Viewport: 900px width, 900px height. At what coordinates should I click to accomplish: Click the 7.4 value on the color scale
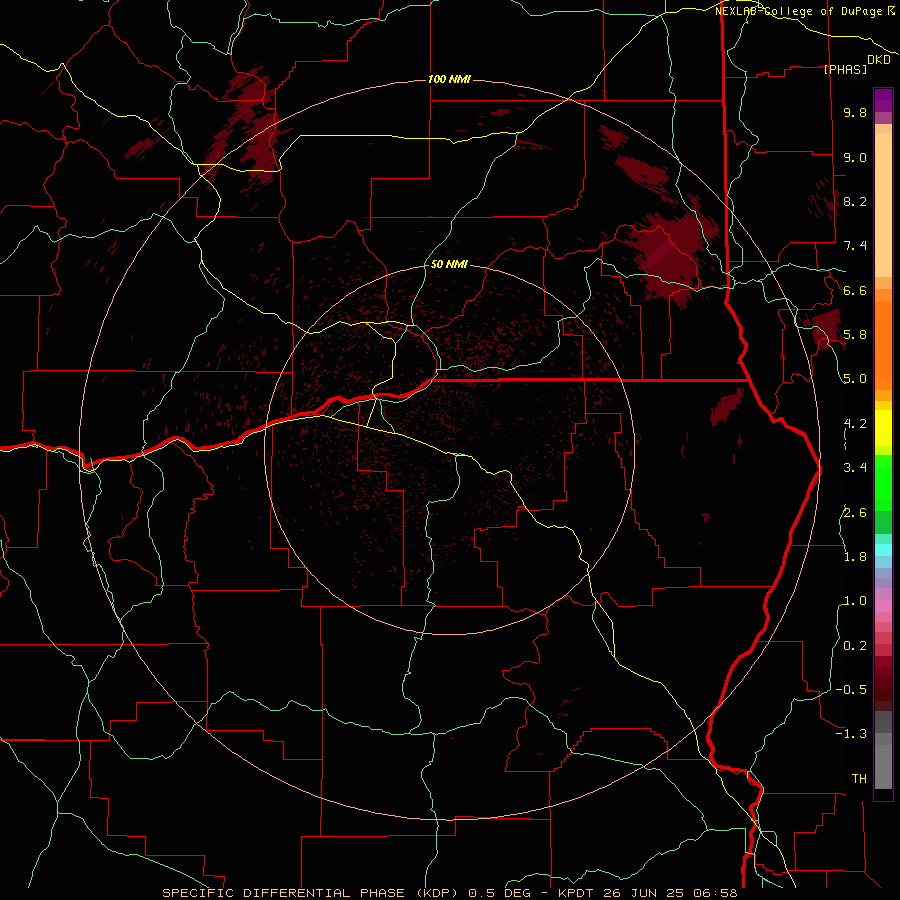coord(855,246)
